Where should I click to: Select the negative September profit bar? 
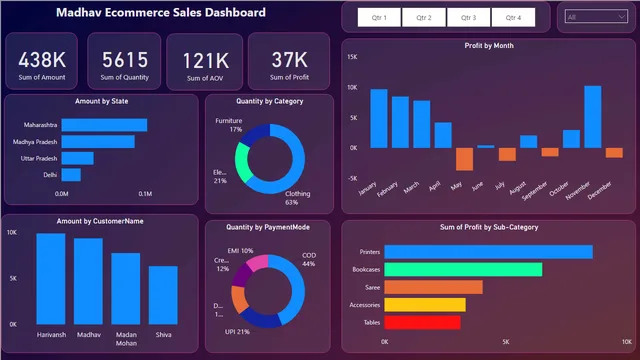click(550, 152)
